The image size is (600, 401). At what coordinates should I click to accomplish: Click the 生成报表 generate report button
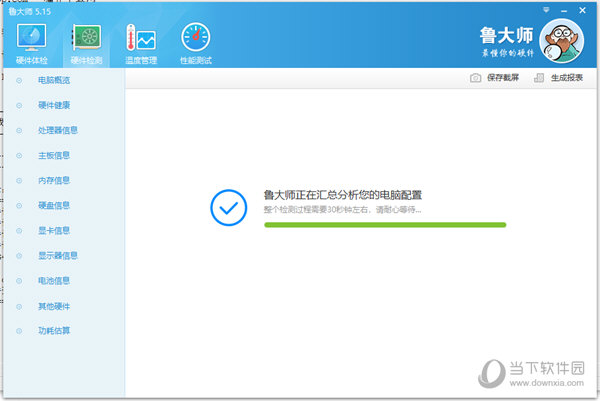point(558,78)
